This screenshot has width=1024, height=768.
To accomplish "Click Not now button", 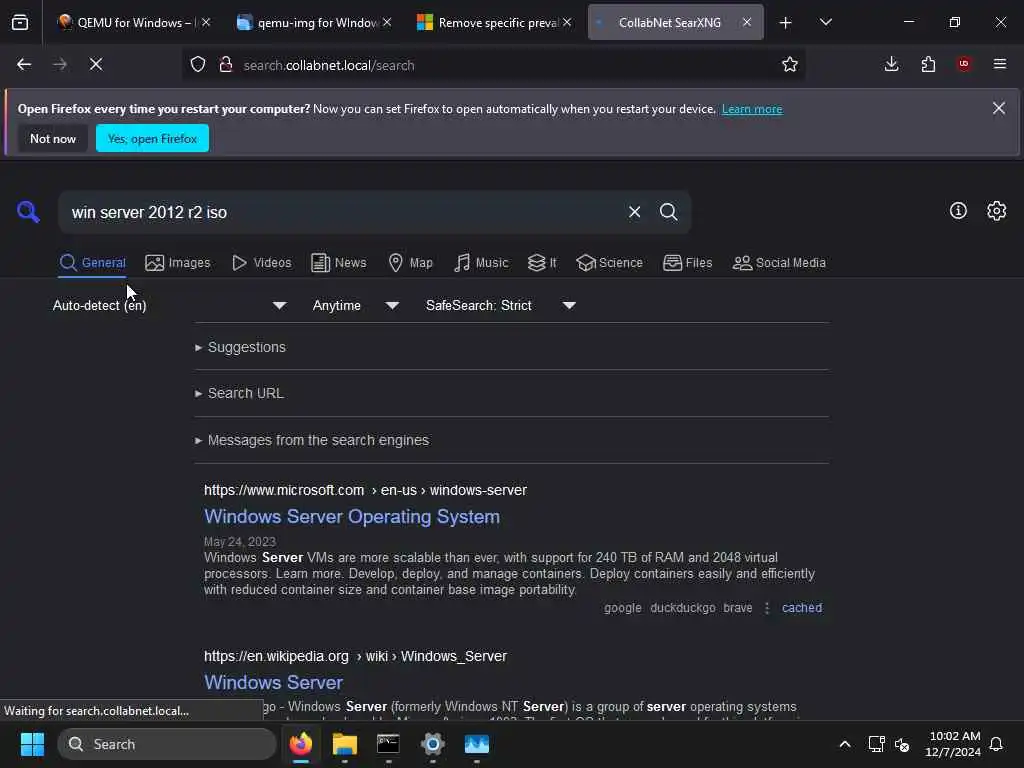I will [53, 138].
